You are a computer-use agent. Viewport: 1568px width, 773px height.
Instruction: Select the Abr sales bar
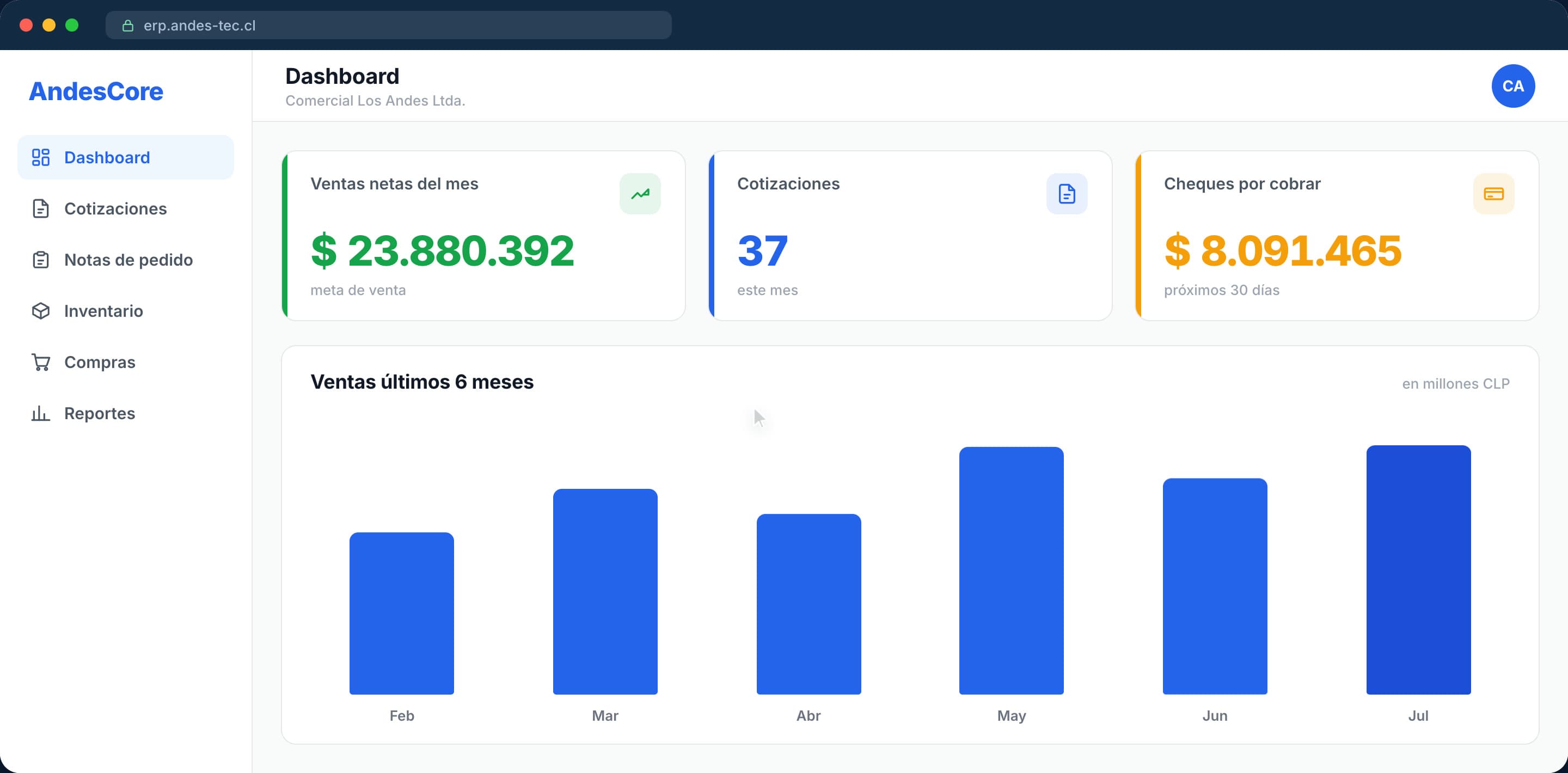pyautogui.click(x=808, y=604)
